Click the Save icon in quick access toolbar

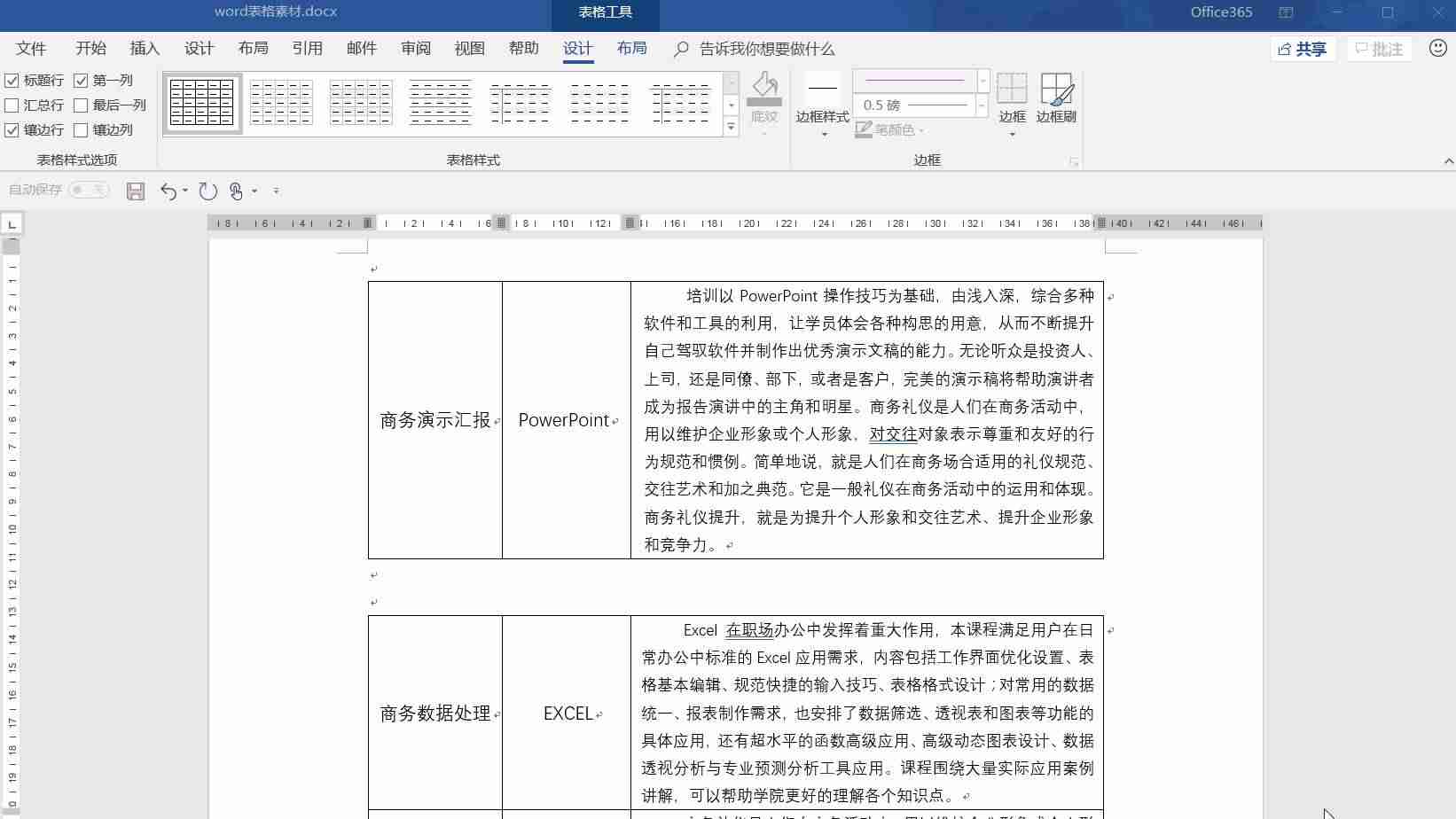pyautogui.click(x=136, y=191)
